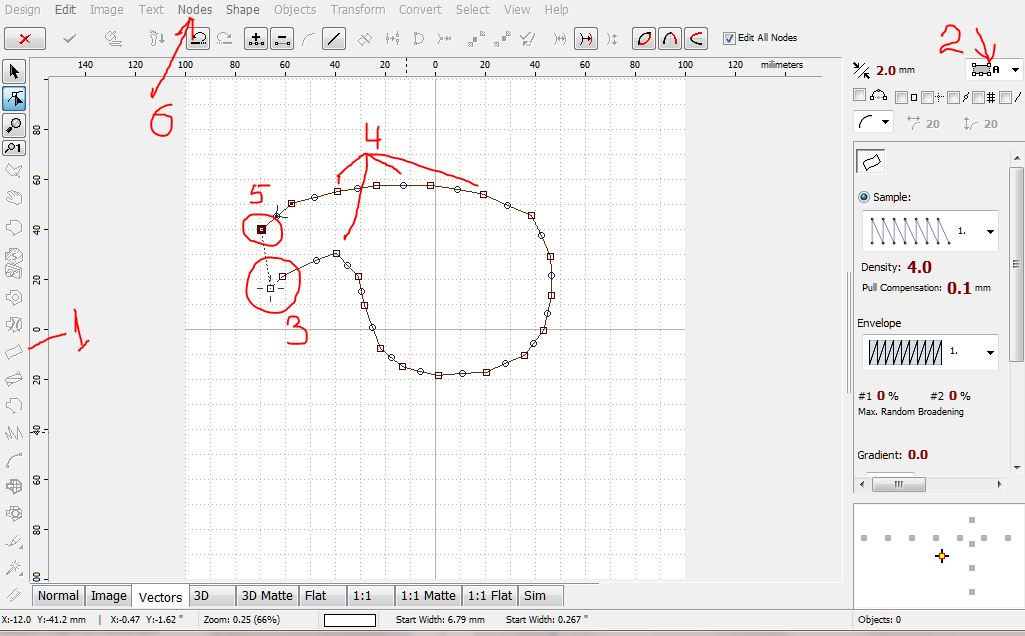
Task: Click the red X cancel button
Action: coord(24,39)
